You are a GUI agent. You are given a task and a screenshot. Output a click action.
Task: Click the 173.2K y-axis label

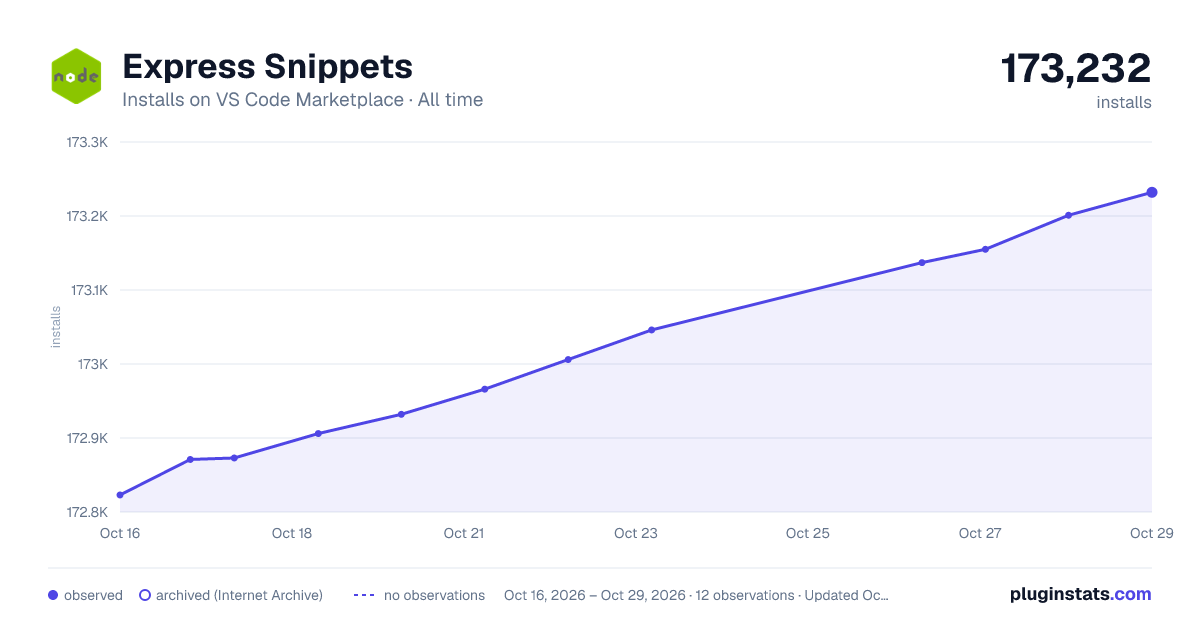pos(87,216)
